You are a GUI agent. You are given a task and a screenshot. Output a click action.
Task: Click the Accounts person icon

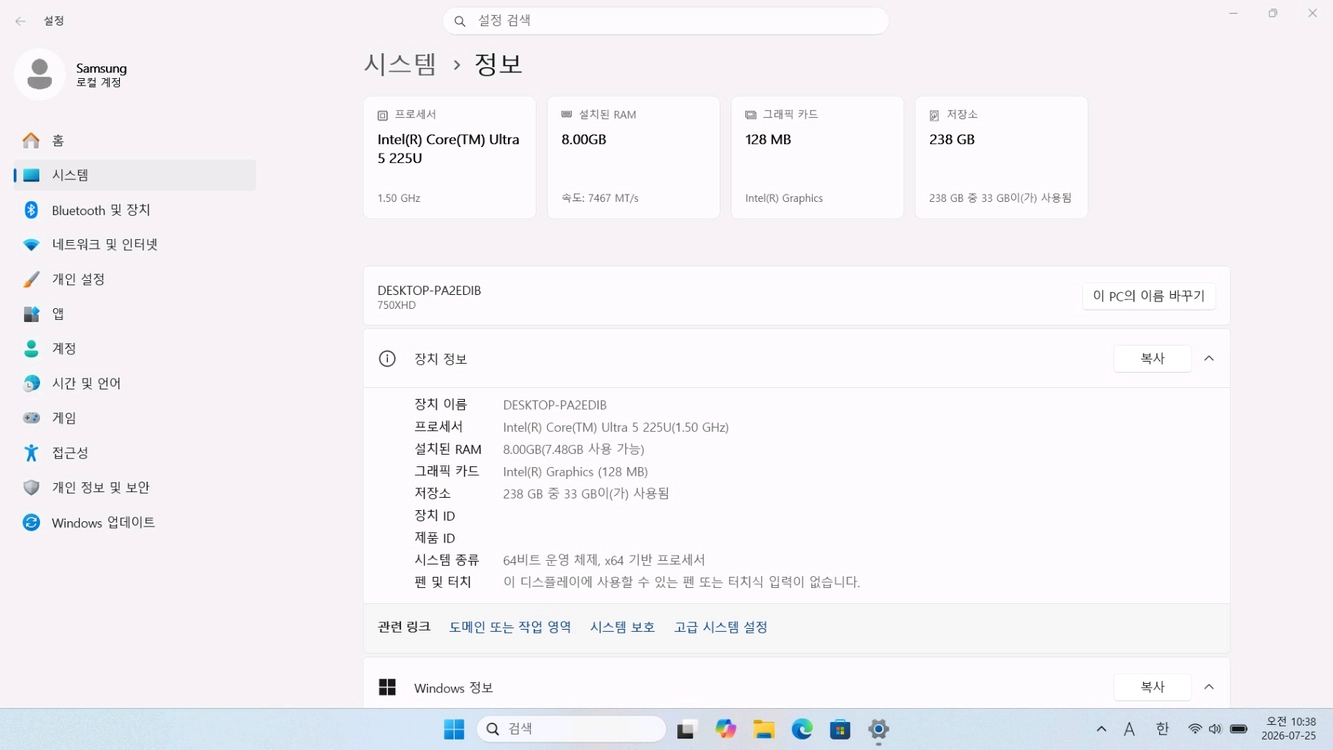pyautogui.click(x=32, y=349)
